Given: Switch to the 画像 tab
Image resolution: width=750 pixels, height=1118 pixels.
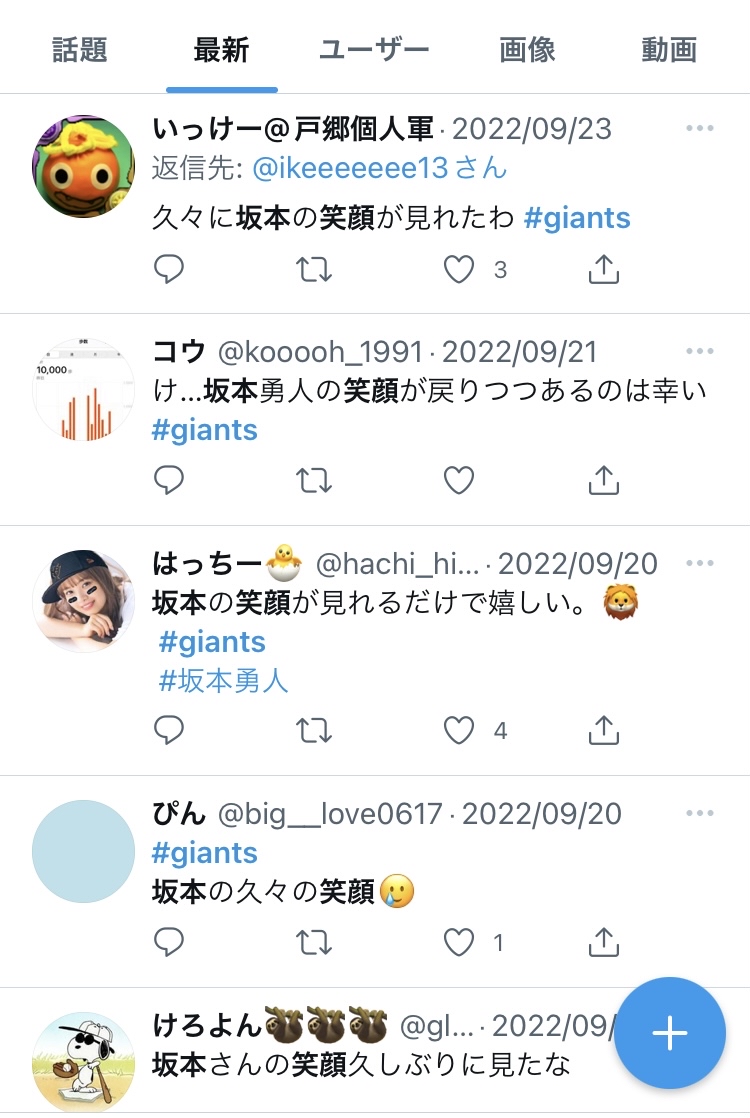Looking at the screenshot, I should point(527,50).
